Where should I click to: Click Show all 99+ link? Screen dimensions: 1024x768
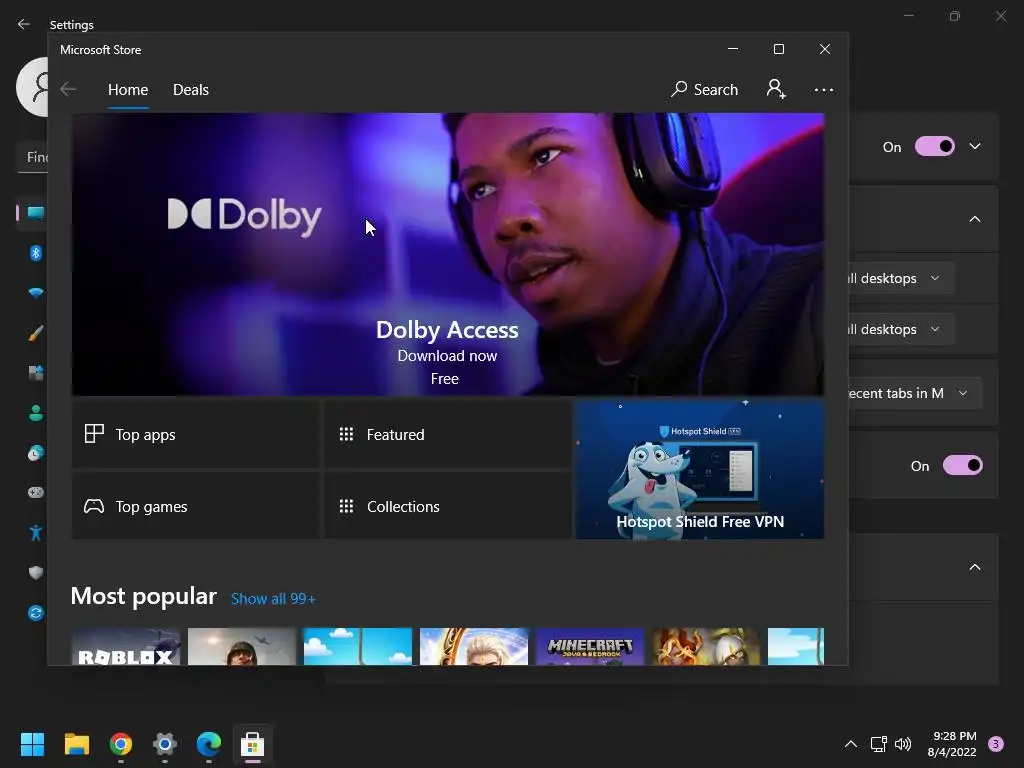273,599
